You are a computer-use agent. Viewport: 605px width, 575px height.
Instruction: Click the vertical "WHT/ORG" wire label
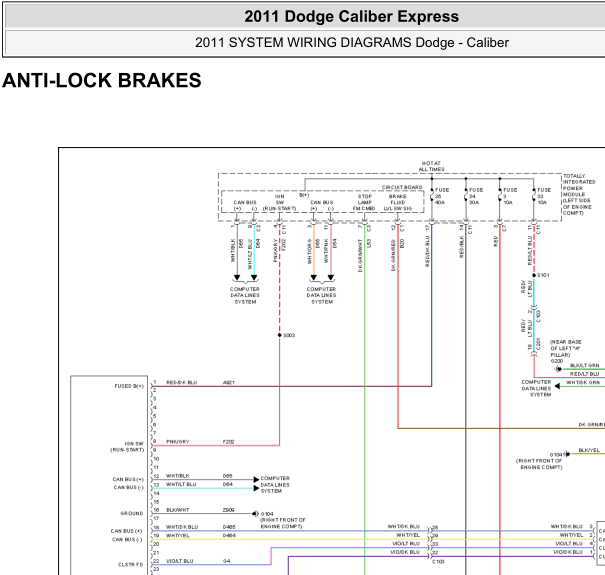point(309,252)
